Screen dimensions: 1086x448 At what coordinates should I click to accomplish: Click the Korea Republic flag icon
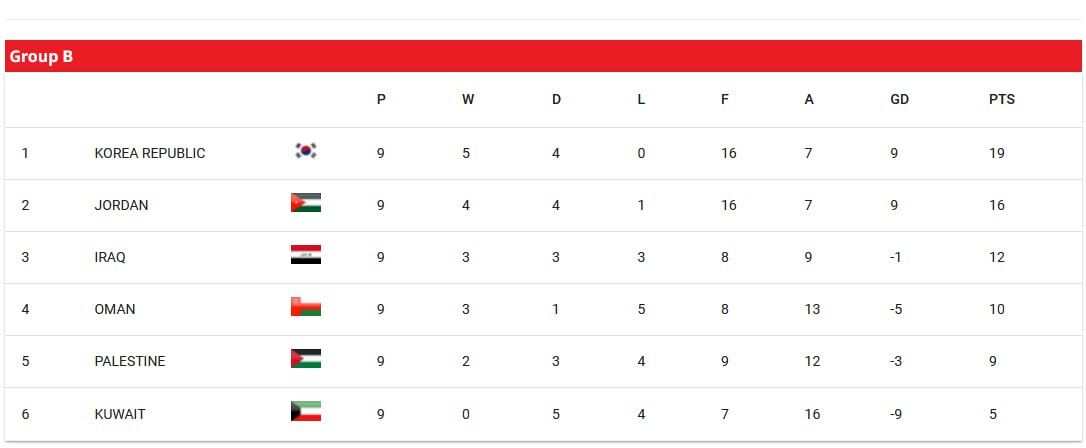point(306,151)
